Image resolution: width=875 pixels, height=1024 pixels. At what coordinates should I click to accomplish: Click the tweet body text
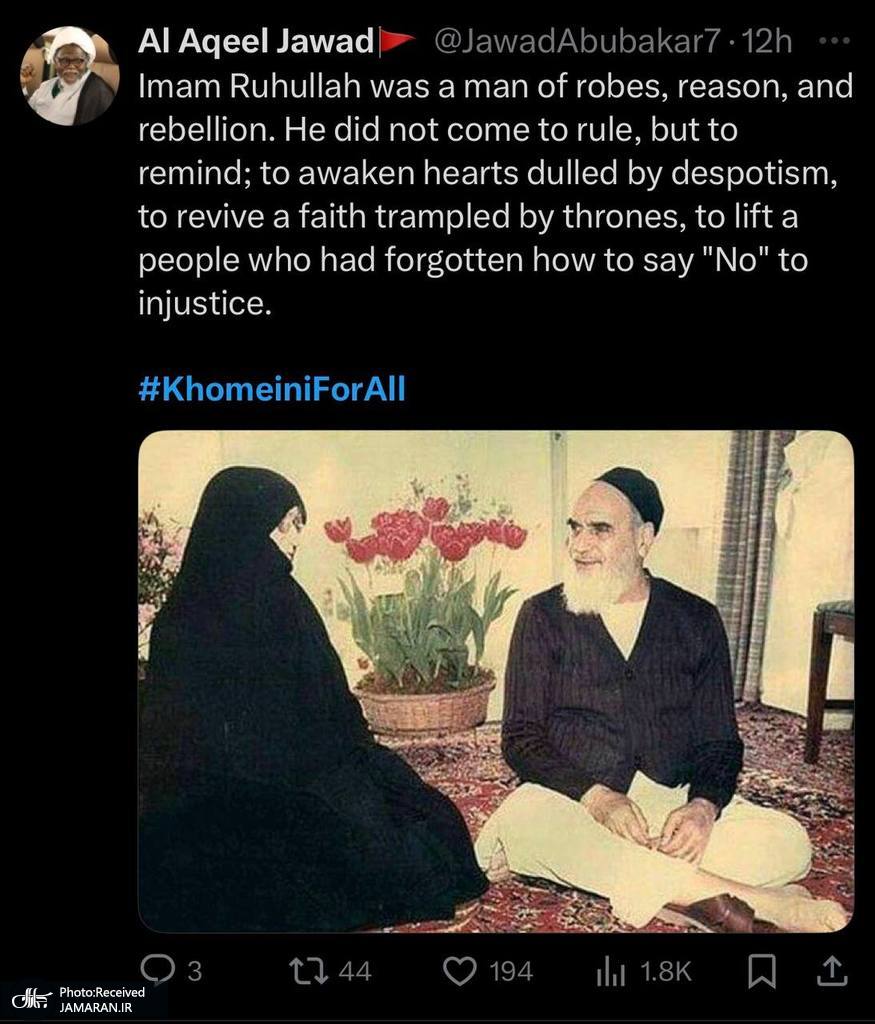tap(496, 195)
